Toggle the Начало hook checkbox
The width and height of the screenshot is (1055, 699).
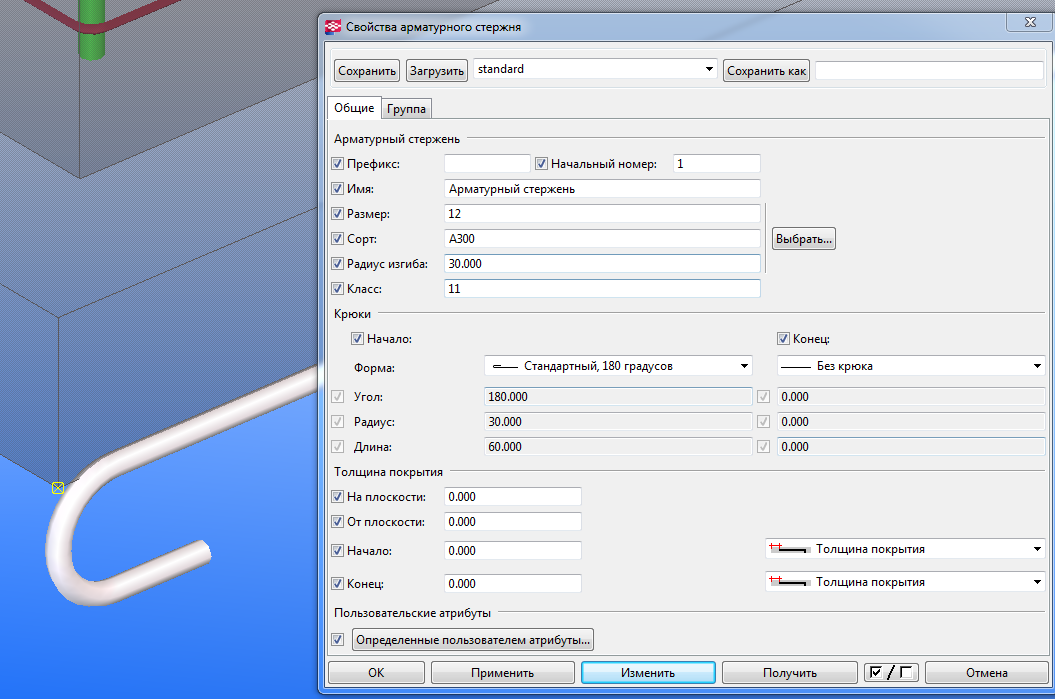pyautogui.click(x=357, y=339)
